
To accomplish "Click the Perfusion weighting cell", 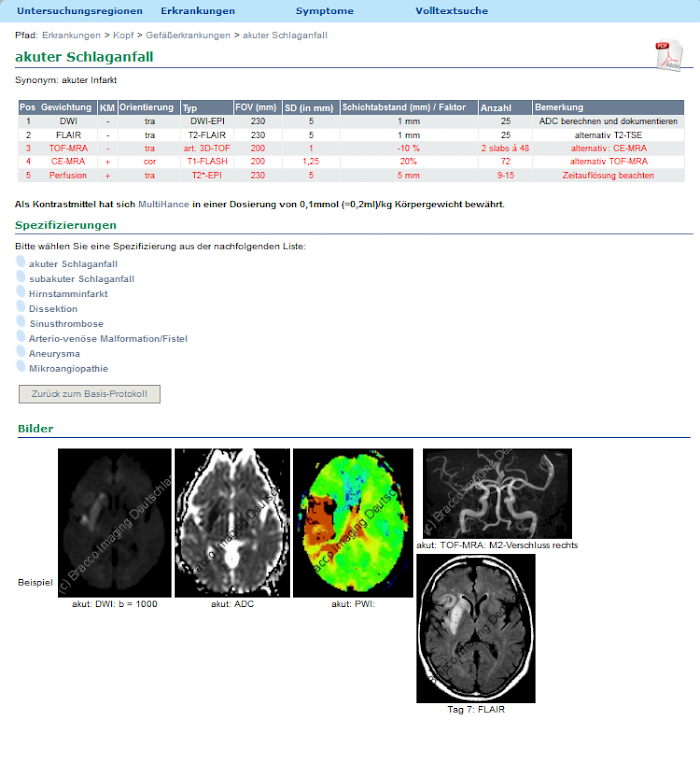I will coord(68,175).
